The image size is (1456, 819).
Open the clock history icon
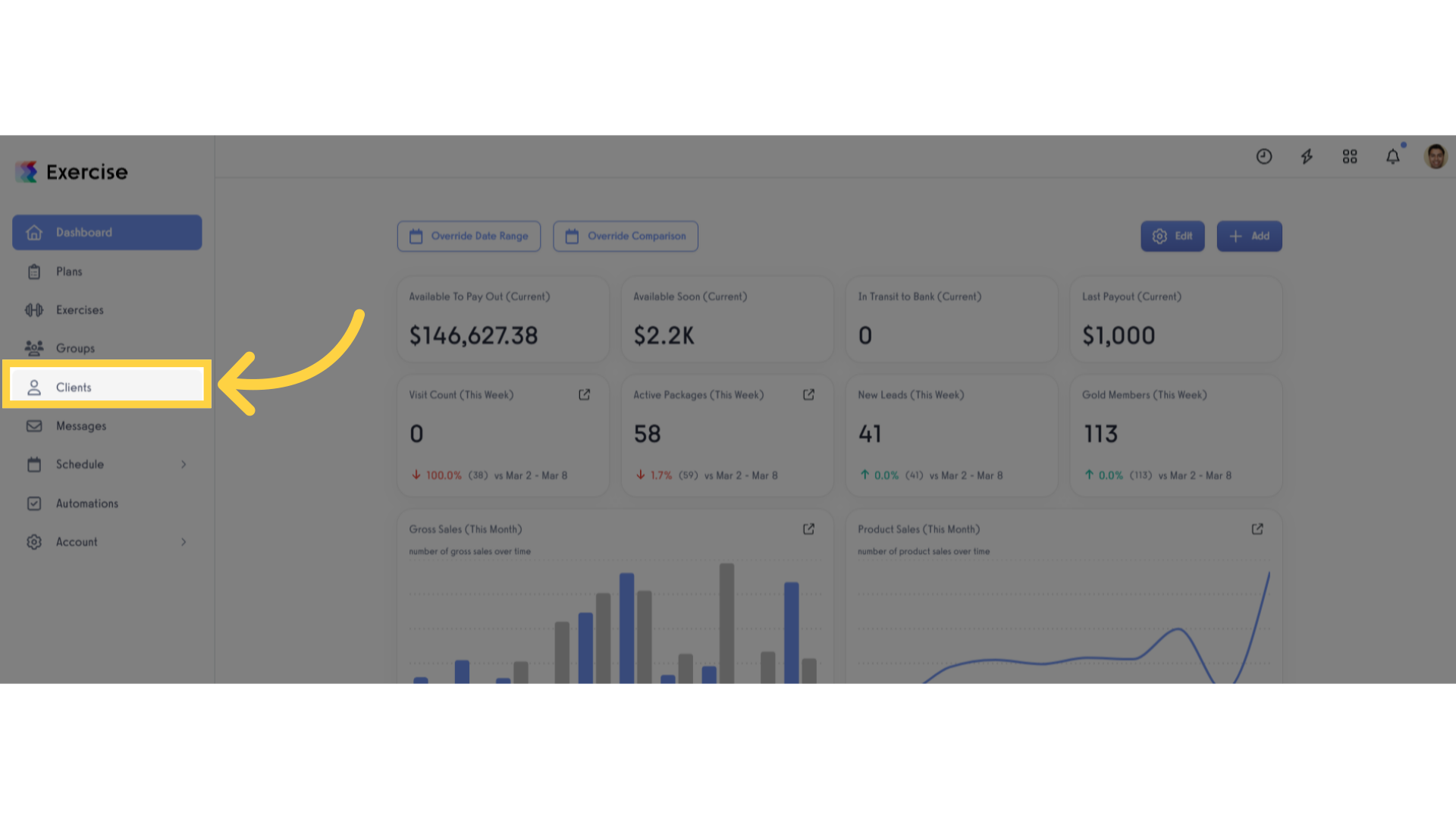(x=1264, y=156)
